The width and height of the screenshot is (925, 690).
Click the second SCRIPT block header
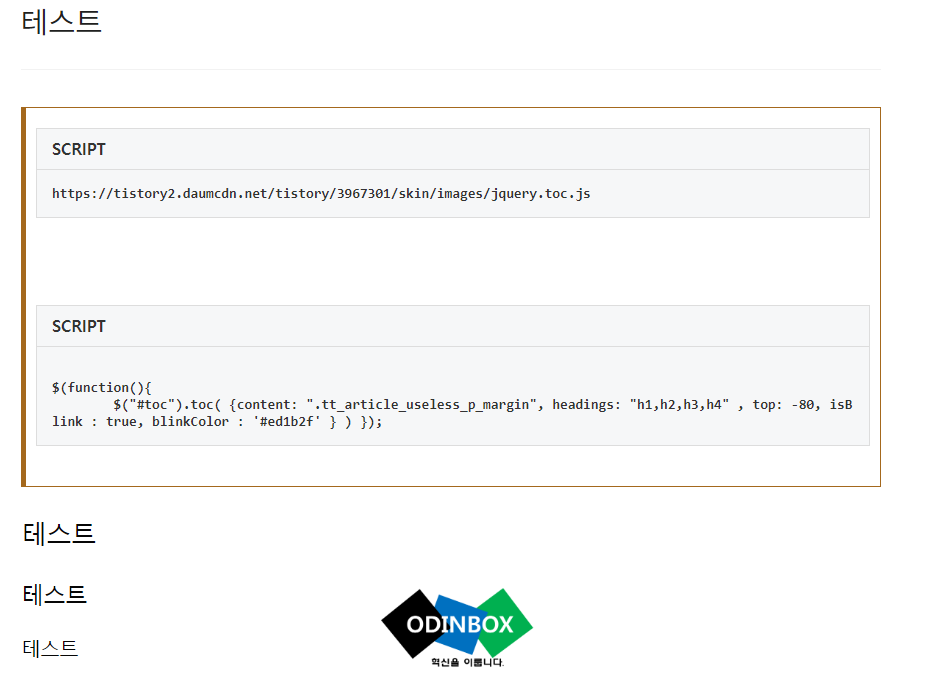452,326
